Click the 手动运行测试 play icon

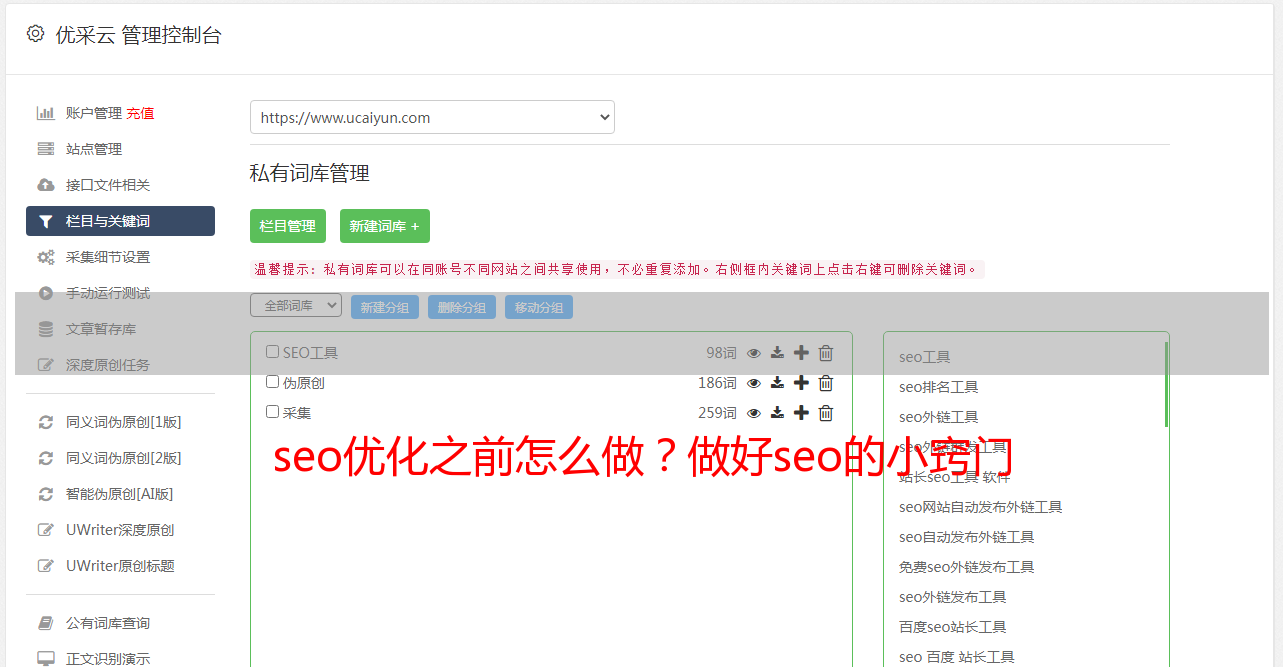(46, 293)
